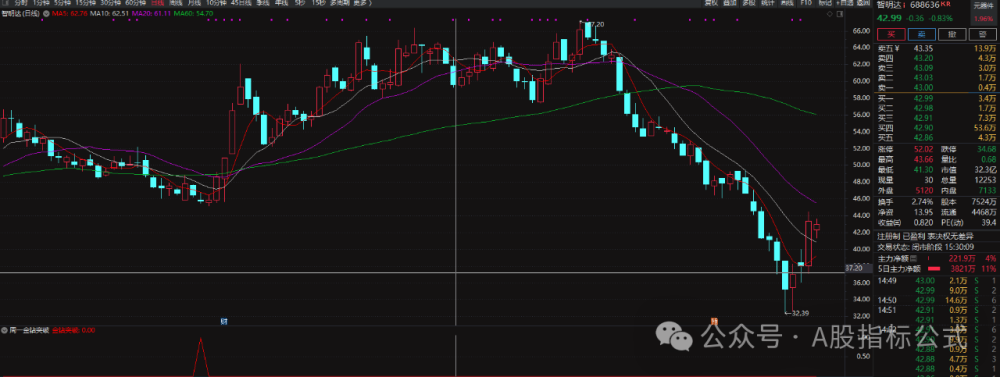Click the blue 卖 sell button
Screen dimensions: 1000x377
pos(921,34)
